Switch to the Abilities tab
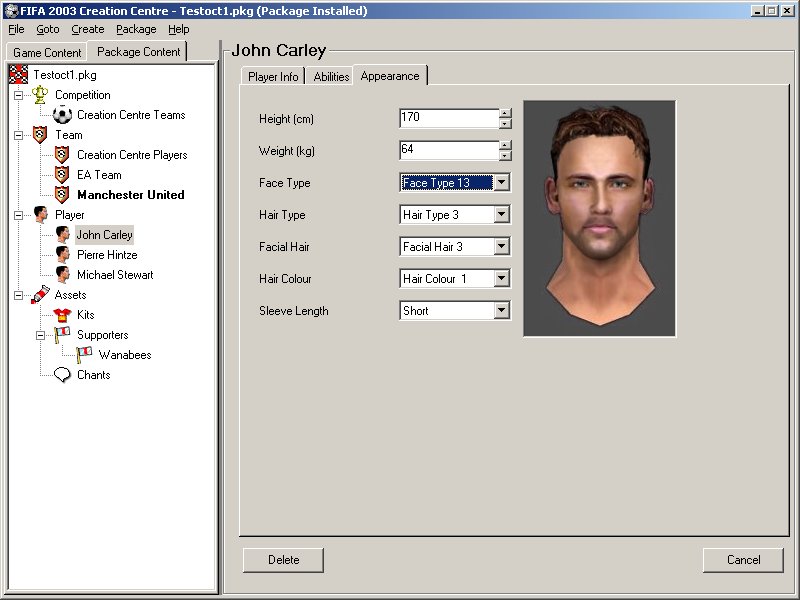The image size is (800, 600). (331, 77)
